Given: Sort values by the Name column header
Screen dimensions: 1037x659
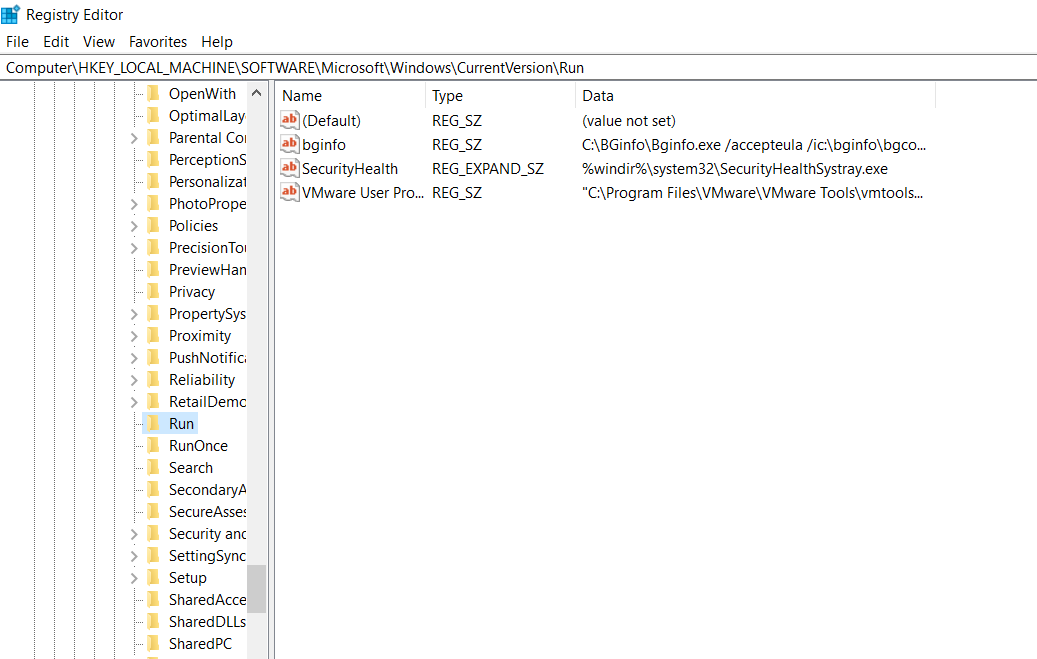Looking at the screenshot, I should (x=351, y=96).
